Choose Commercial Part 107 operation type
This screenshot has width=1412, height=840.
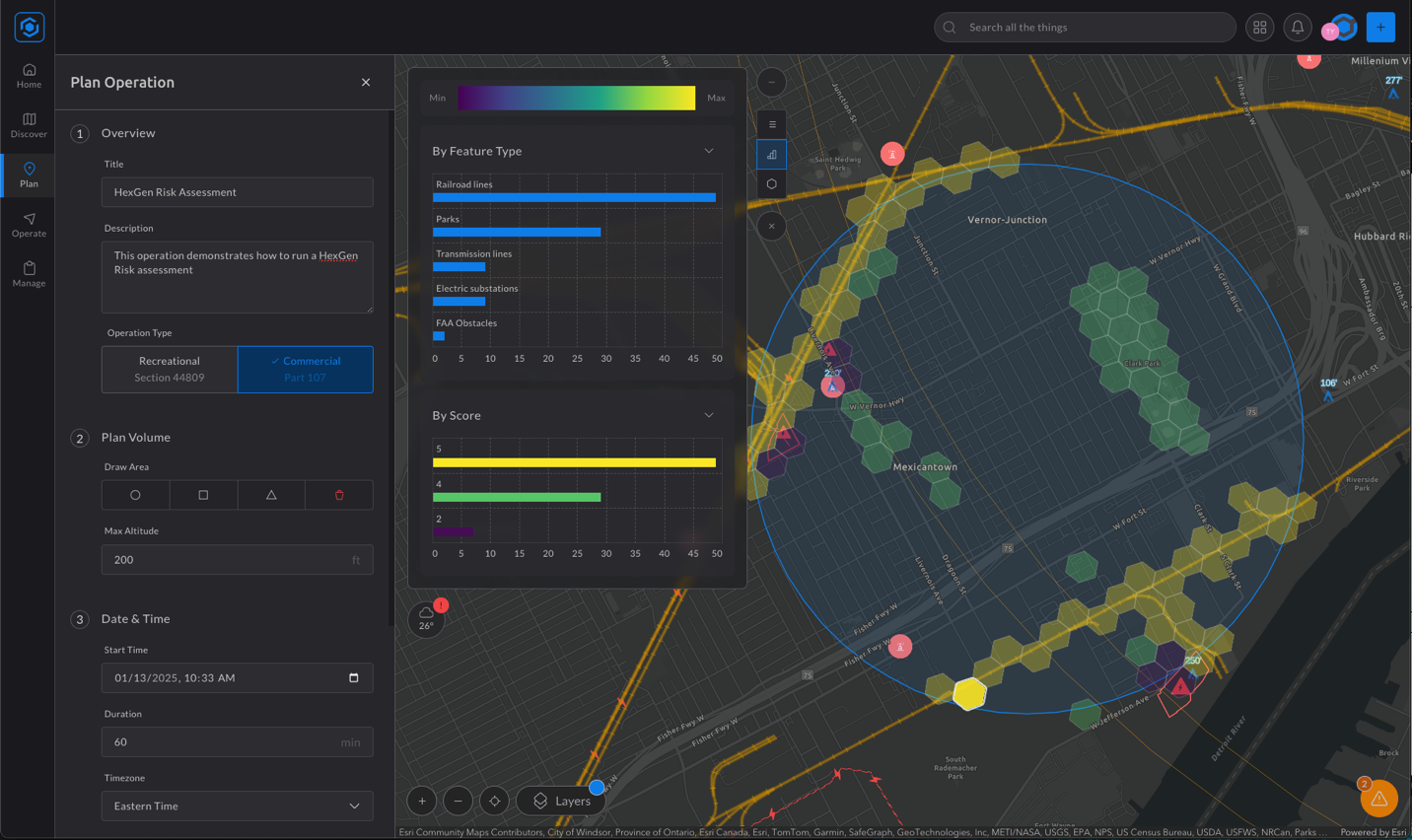pyautogui.click(x=306, y=369)
